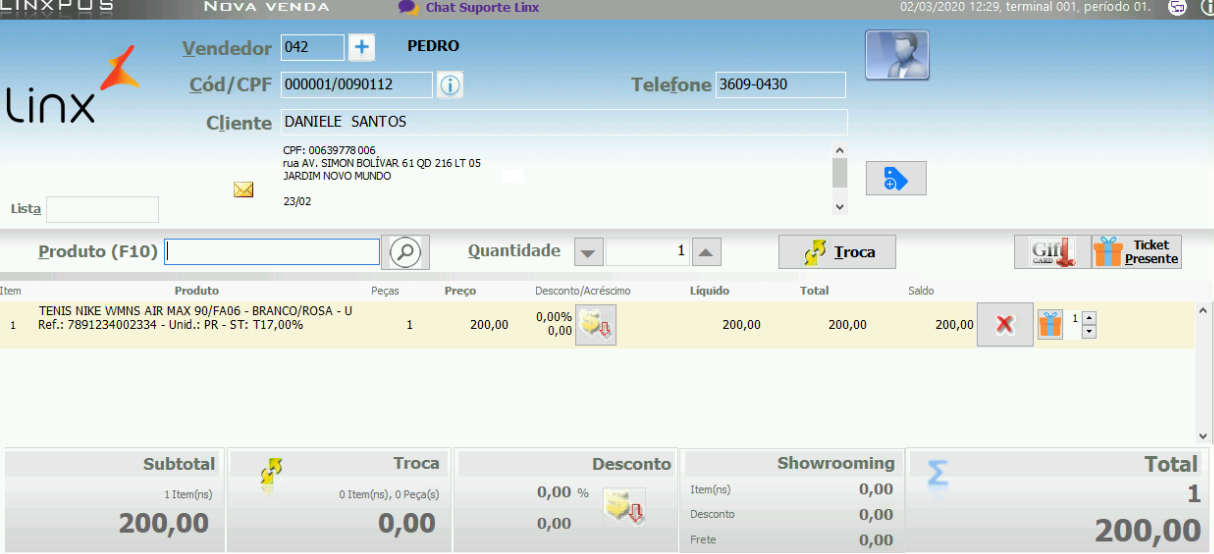Click the sigma Total icon

point(937,472)
